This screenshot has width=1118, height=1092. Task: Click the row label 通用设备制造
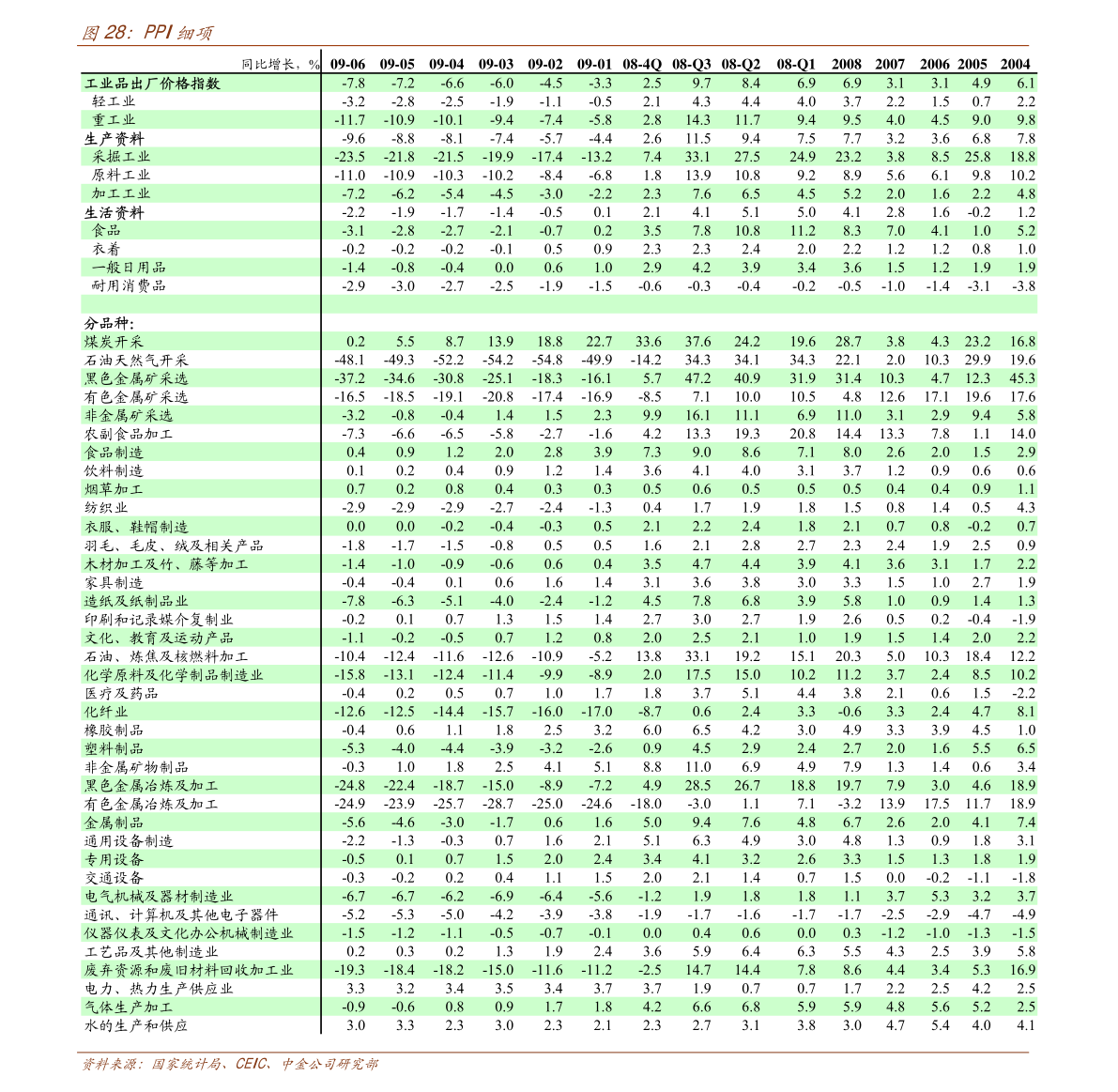coord(129,841)
